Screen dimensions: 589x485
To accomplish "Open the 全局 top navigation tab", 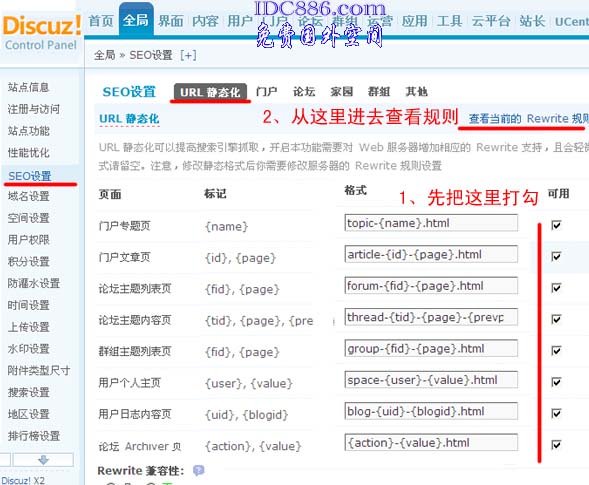I will click(136, 20).
